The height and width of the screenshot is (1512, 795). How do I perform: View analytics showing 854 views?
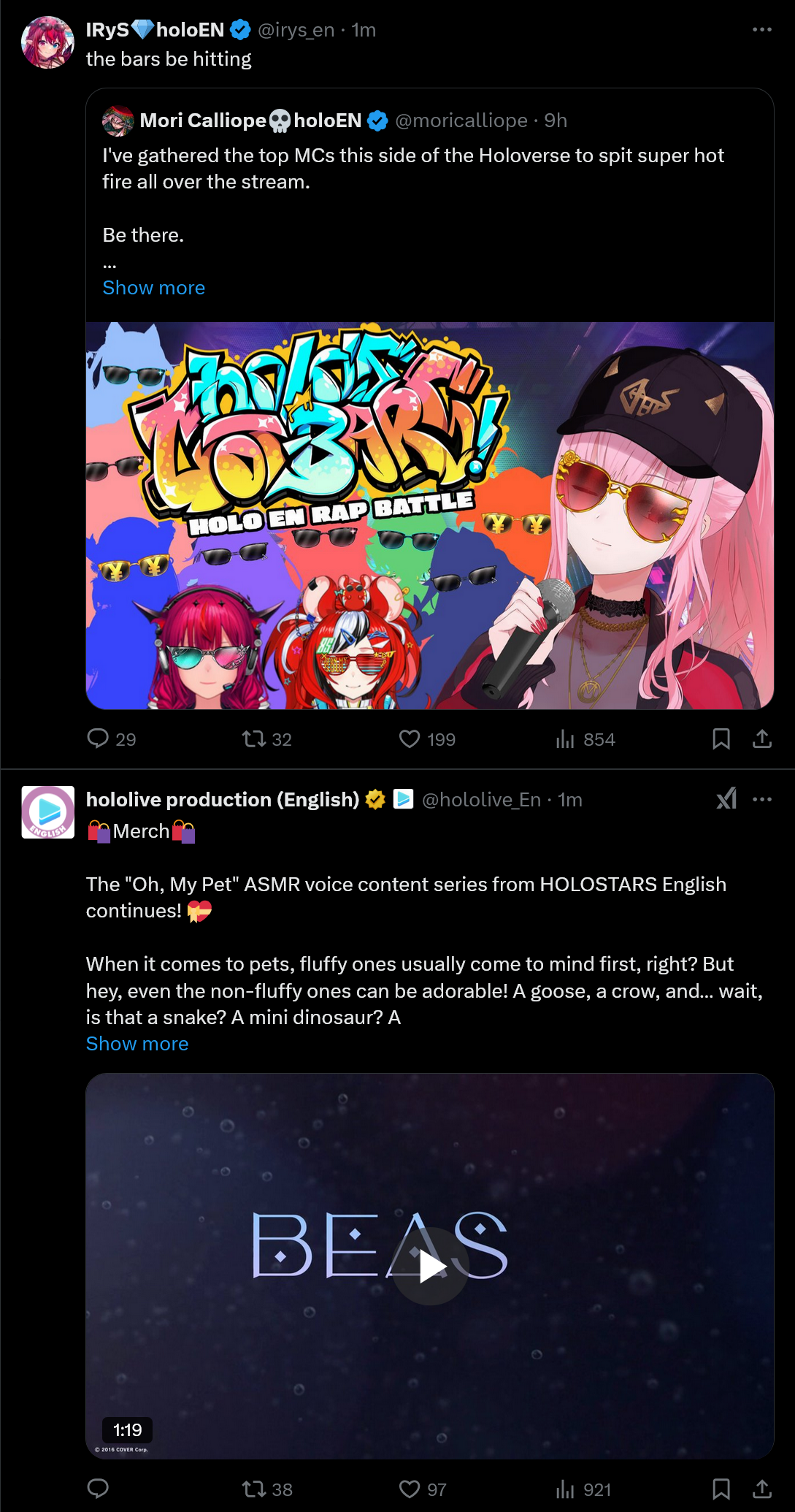585,739
